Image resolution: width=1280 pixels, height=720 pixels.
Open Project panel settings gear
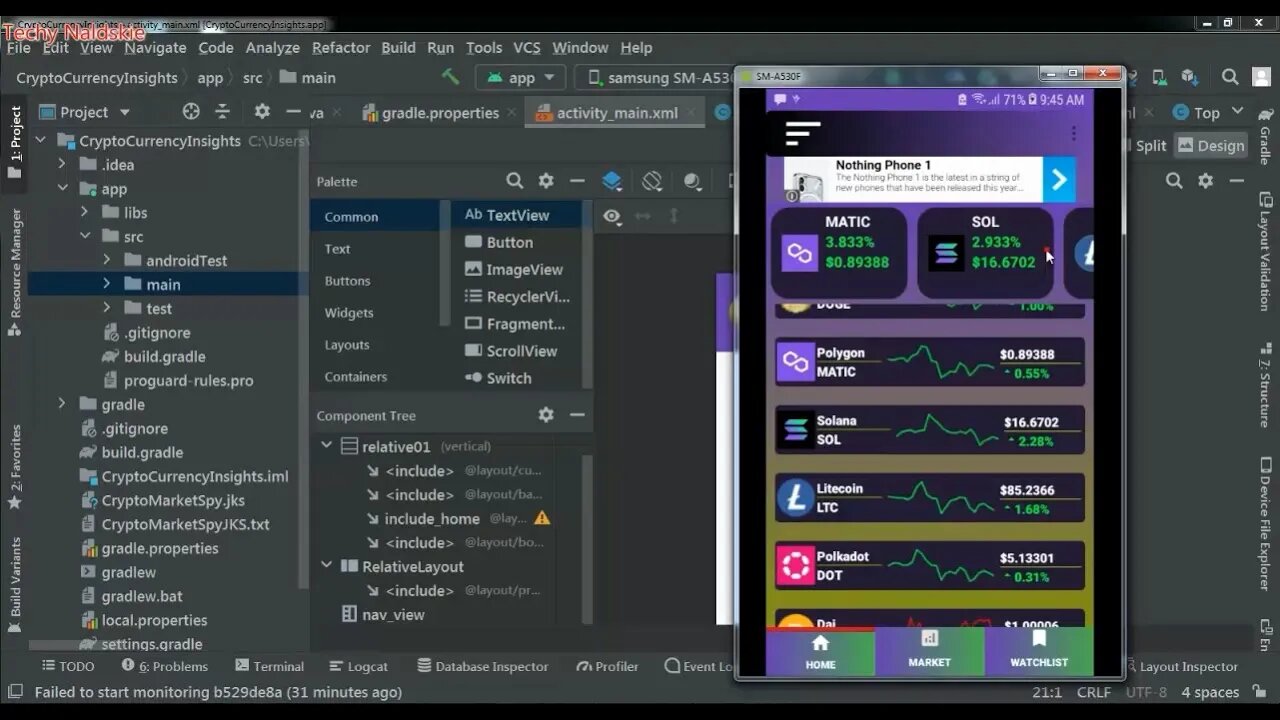click(262, 112)
